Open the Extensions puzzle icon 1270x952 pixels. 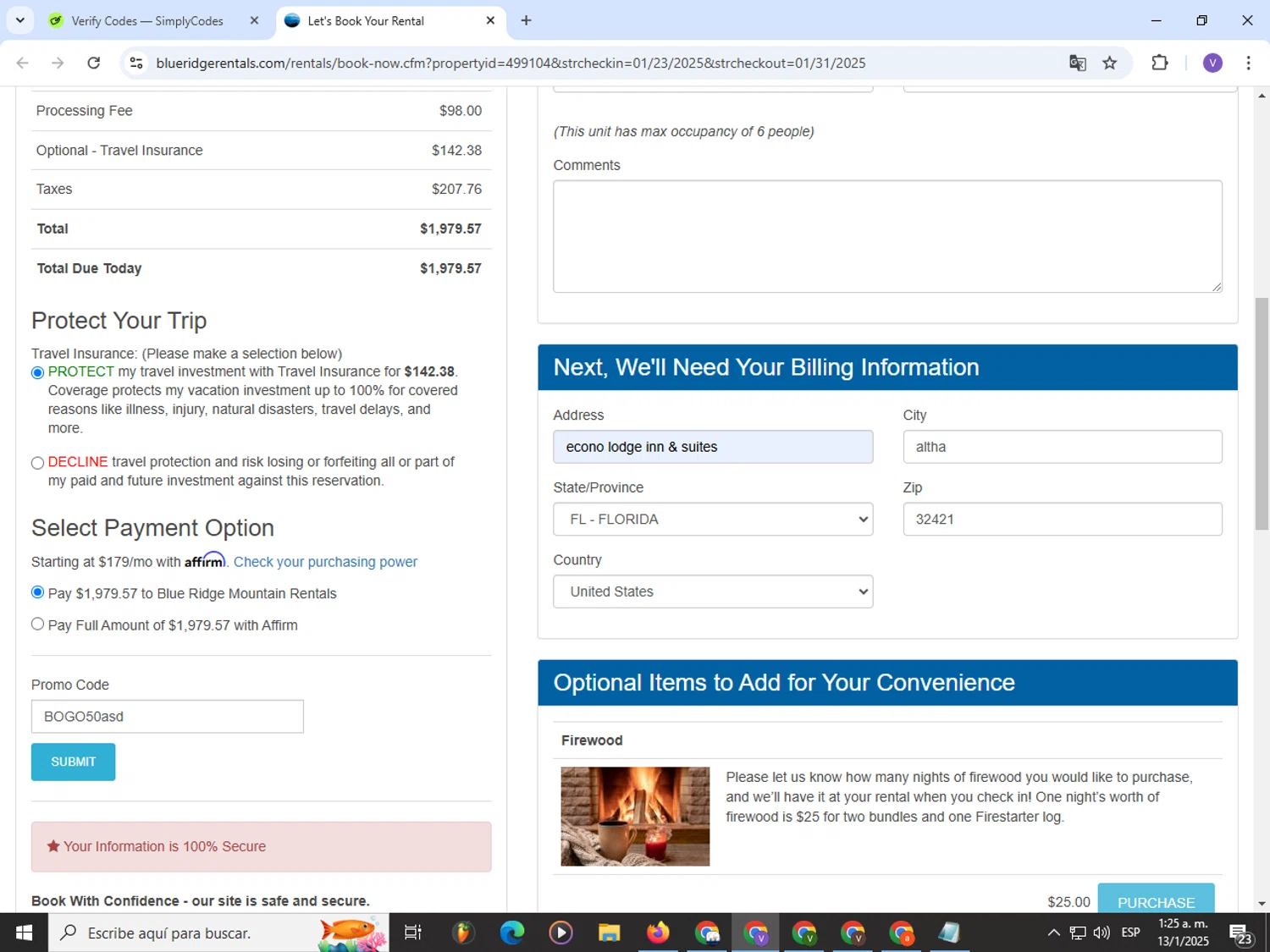[x=1160, y=63]
